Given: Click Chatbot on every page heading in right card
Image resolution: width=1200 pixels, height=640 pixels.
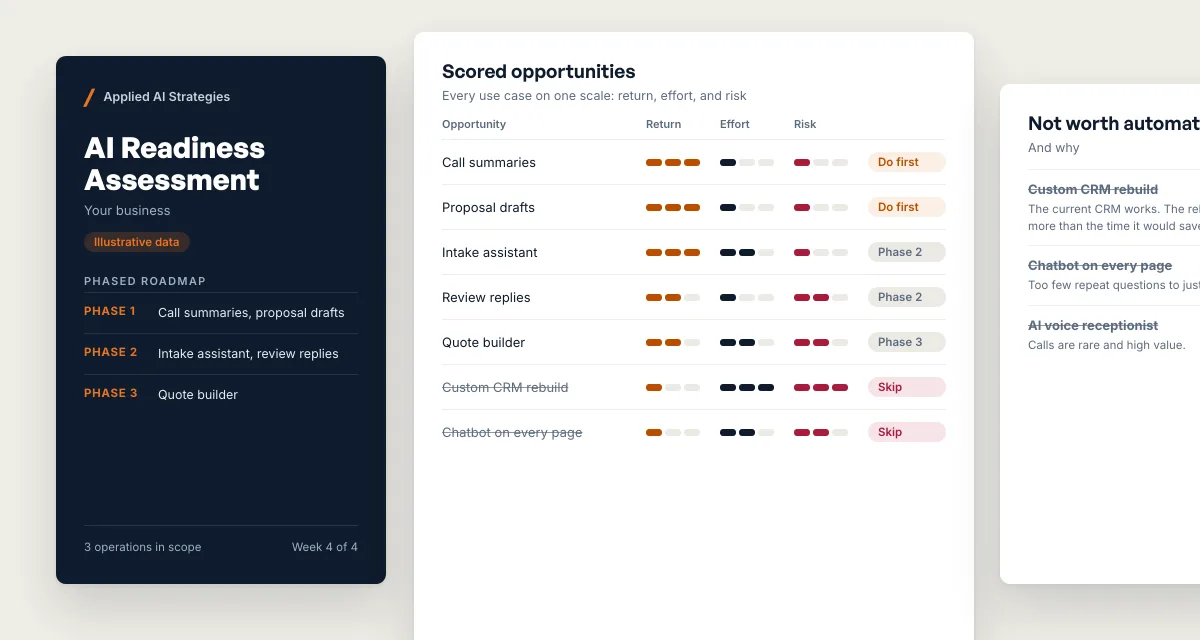Looking at the screenshot, I should [1100, 266].
